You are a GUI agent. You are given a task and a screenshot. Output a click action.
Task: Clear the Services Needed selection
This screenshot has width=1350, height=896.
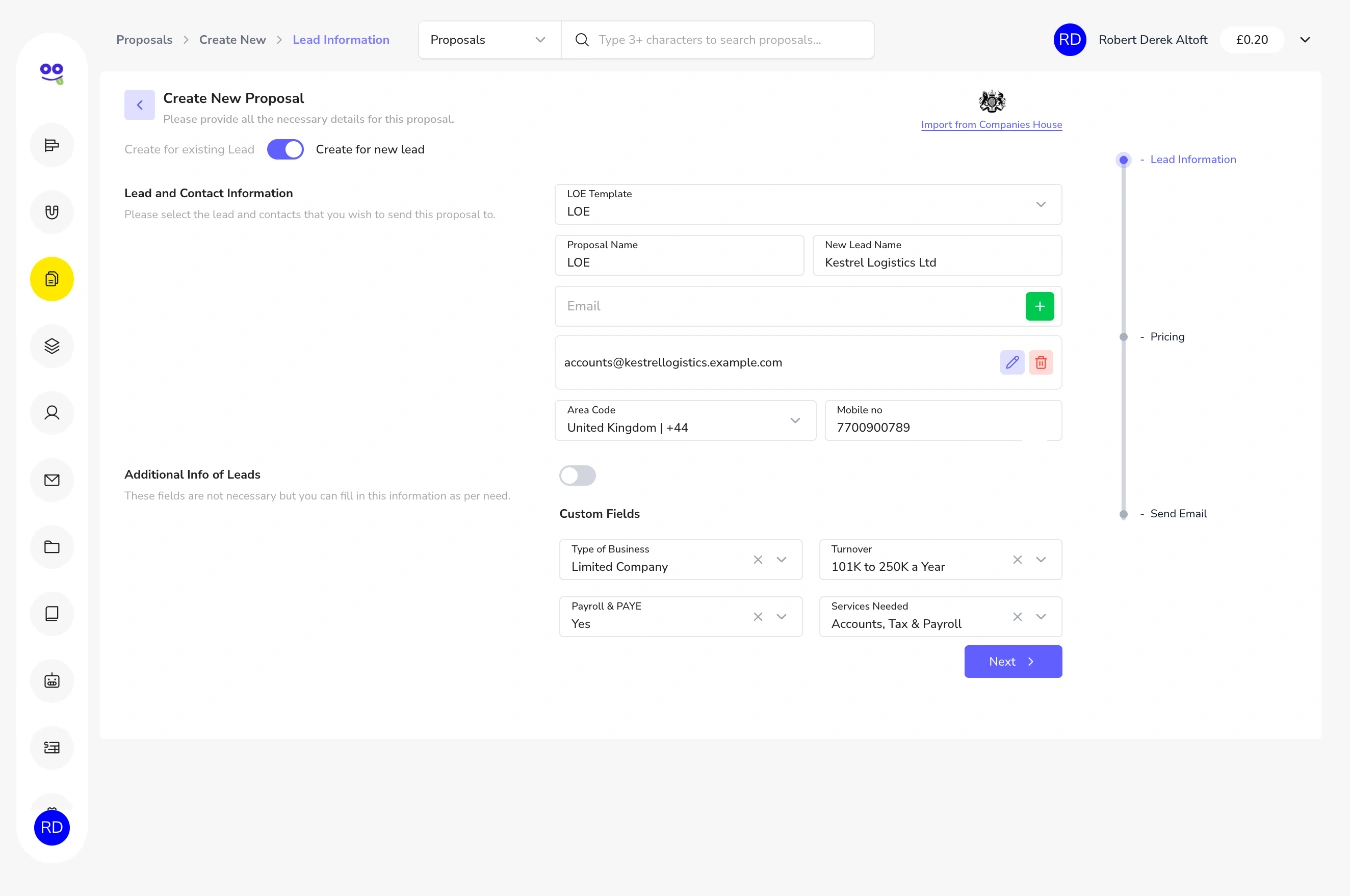(x=1018, y=617)
